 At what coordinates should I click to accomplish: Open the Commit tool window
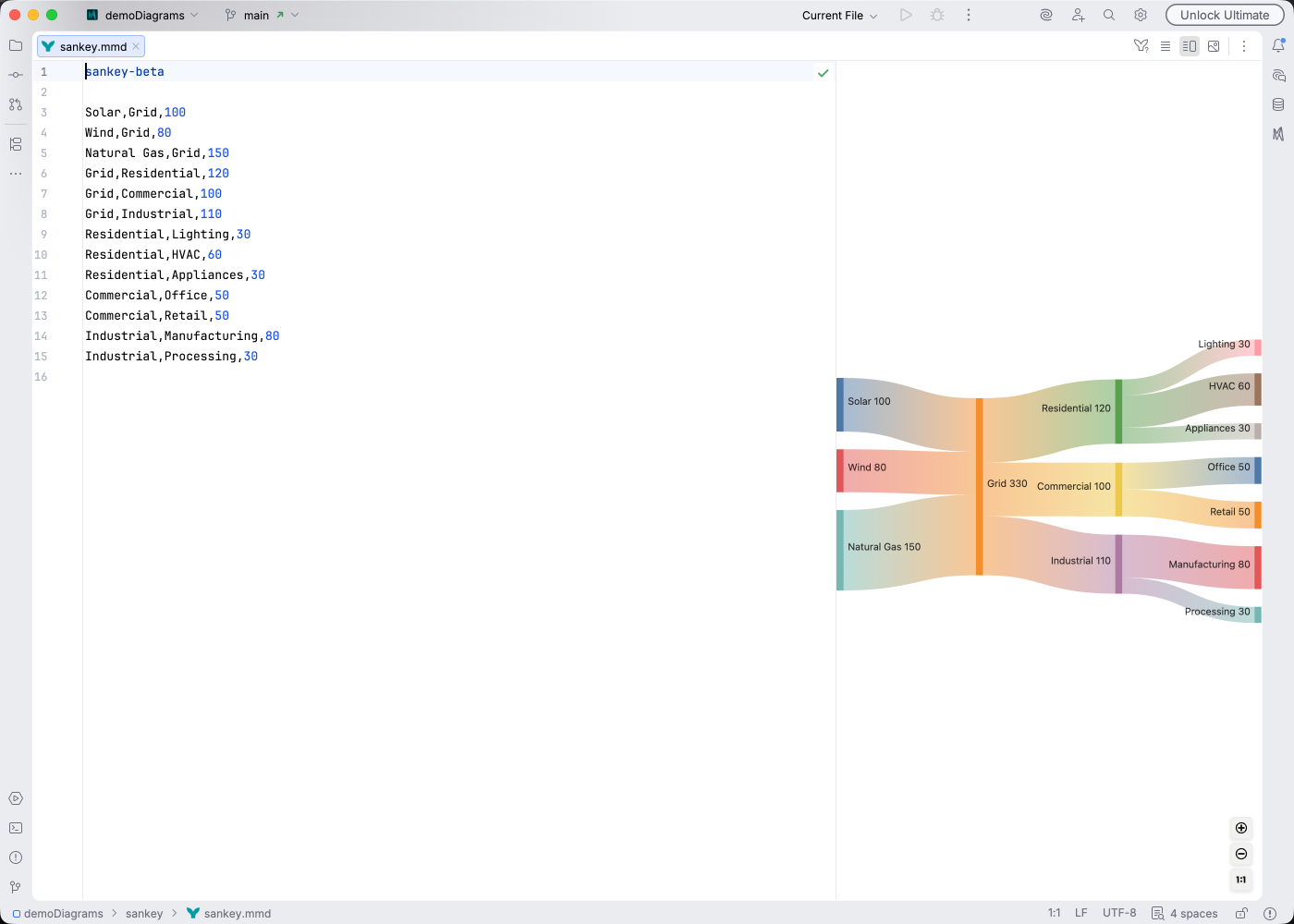point(15,74)
